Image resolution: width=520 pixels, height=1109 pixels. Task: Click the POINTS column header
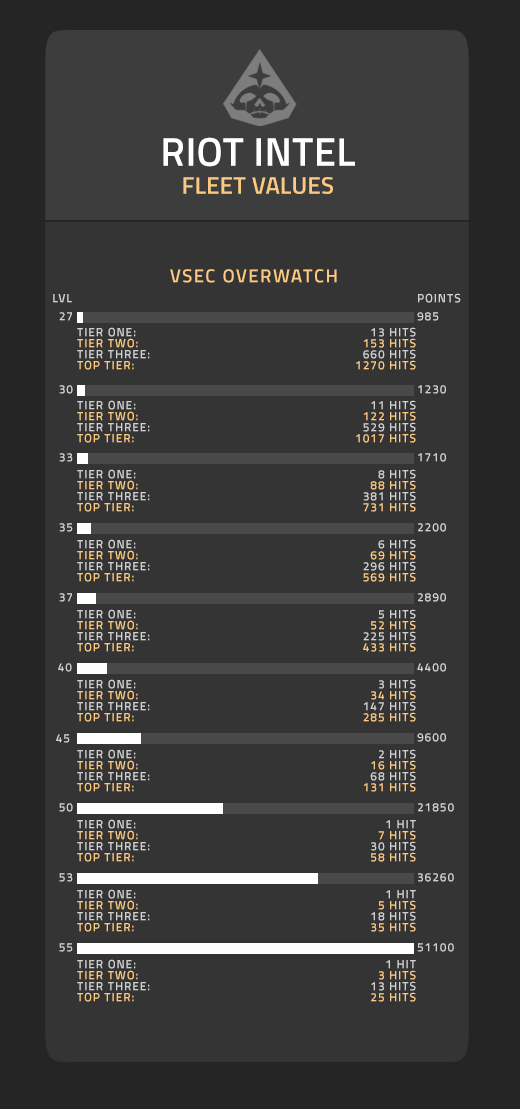pyautogui.click(x=439, y=298)
